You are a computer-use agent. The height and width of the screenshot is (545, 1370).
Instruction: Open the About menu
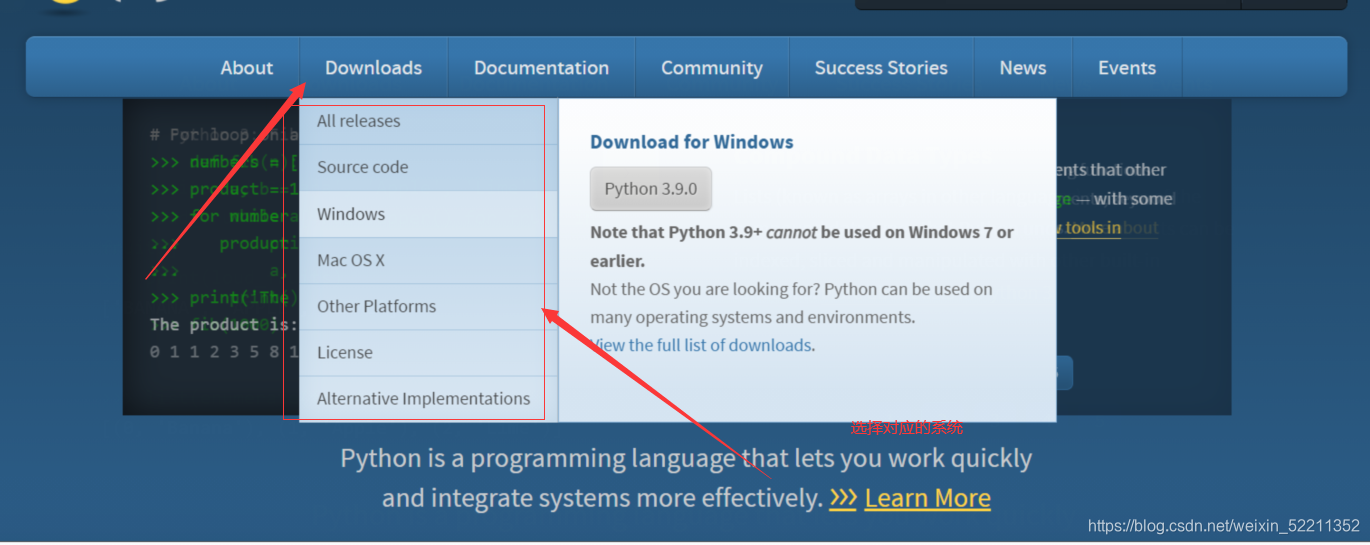click(247, 68)
